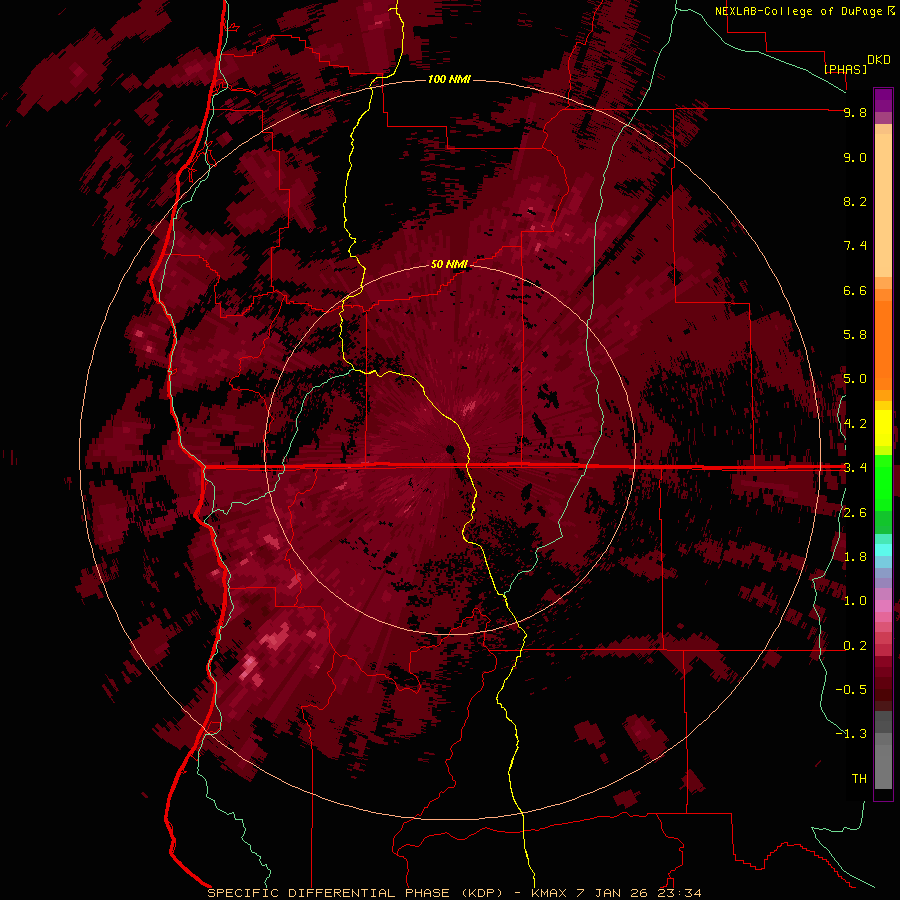
Task: Click the cyan band of the color bar
Action: (883, 549)
